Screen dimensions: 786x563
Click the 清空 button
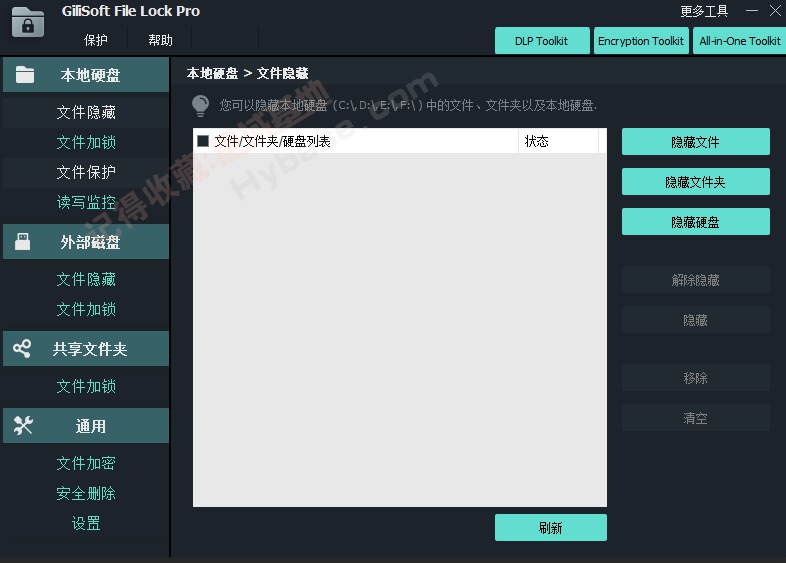(x=695, y=418)
